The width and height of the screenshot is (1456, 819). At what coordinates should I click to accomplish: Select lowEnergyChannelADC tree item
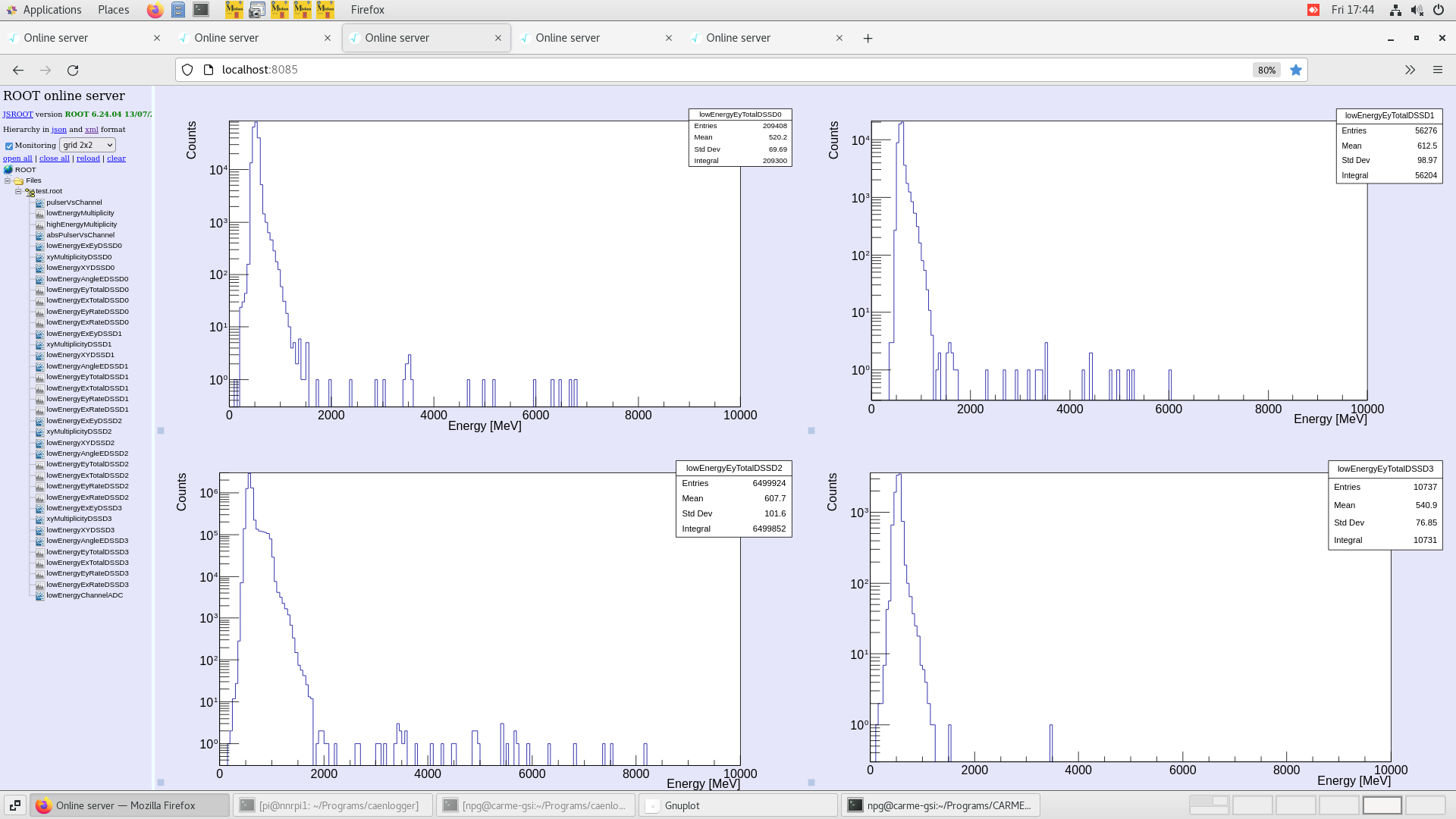(x=84, y=595)
